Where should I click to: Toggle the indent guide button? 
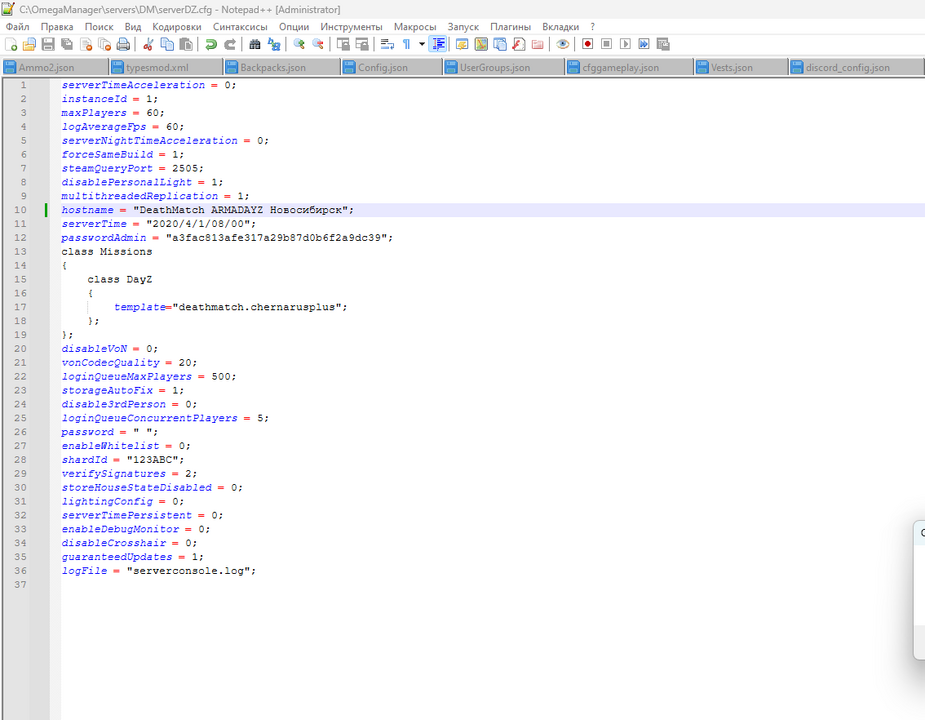(438, 44)
